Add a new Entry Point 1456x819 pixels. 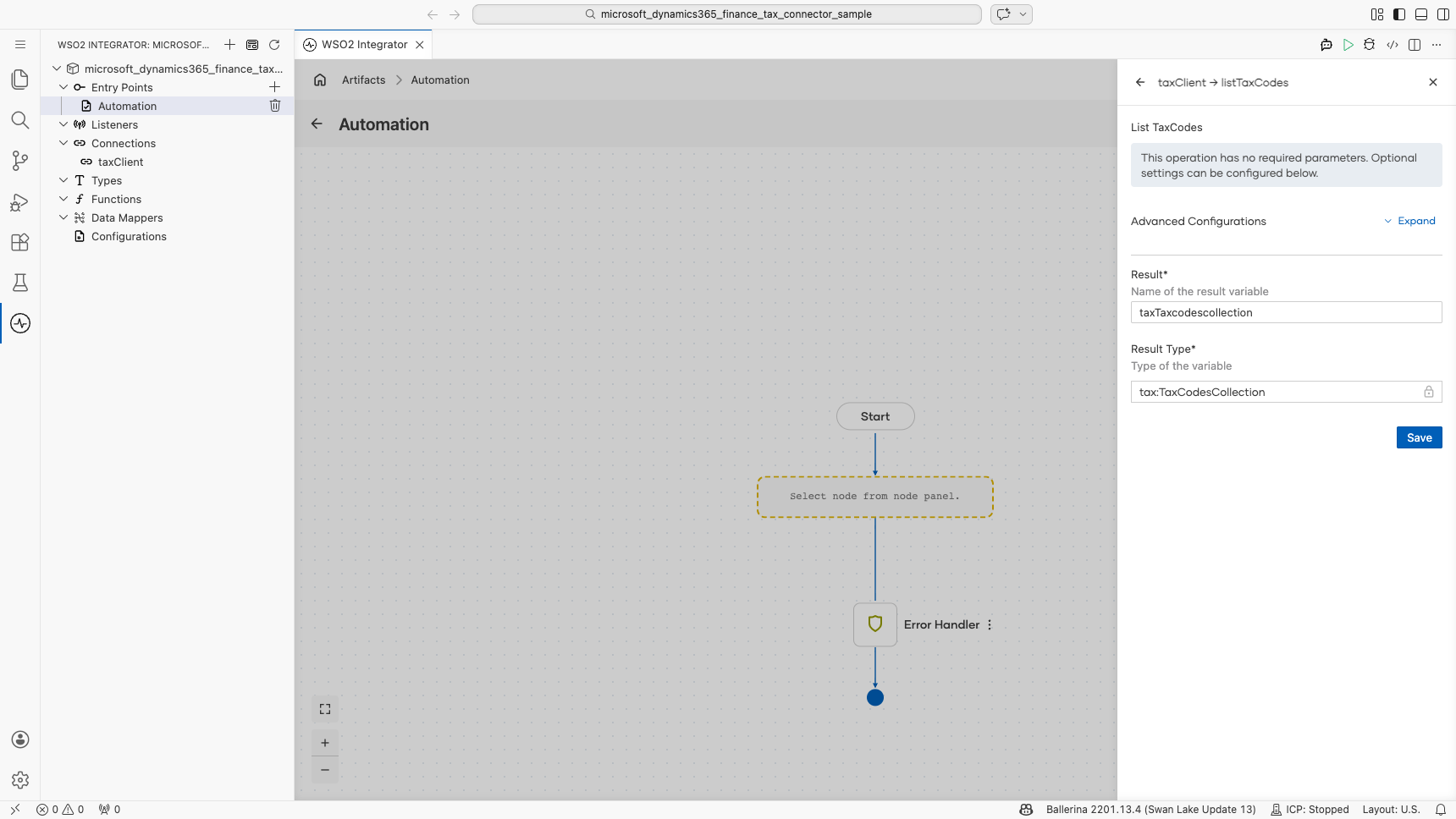[274, 87]
